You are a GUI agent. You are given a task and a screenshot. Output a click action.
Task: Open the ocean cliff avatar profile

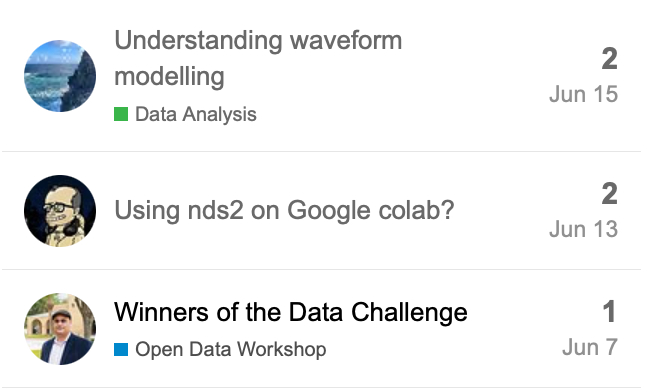point(60,76)
